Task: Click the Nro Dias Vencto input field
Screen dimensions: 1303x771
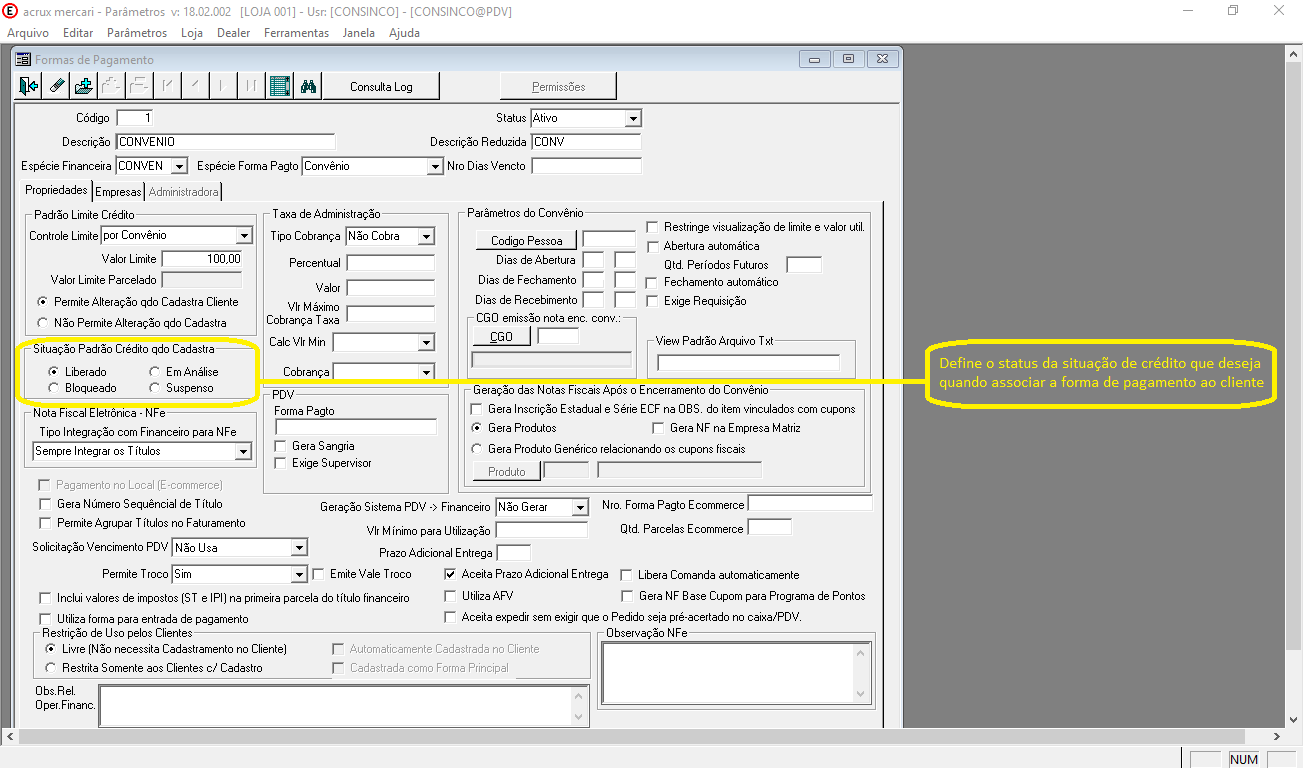Action: (x=586, y=166)
